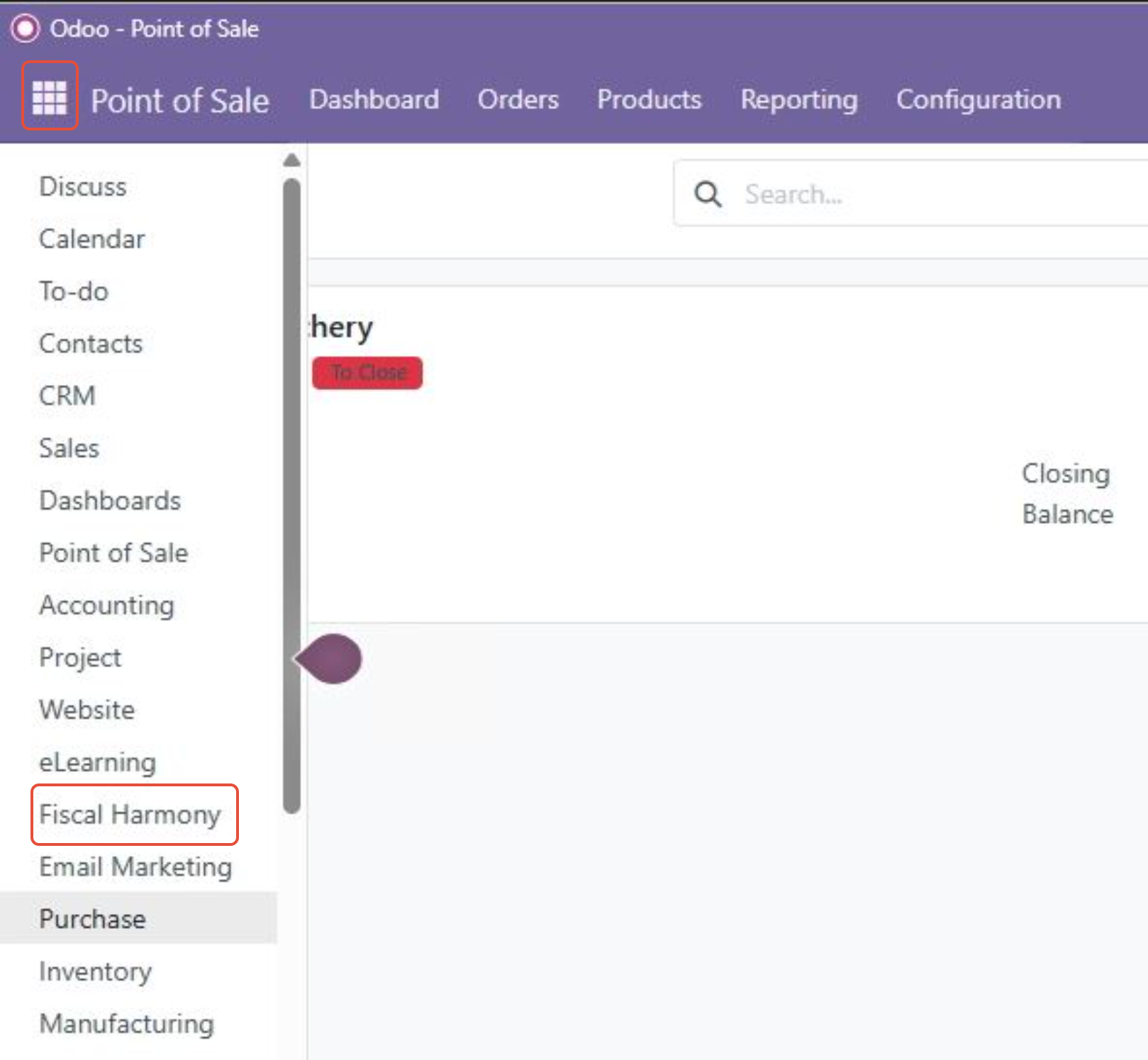Click the Odoo logo icon in title bar
The image size is (1148, 1060).
click(x=26, y=29)
